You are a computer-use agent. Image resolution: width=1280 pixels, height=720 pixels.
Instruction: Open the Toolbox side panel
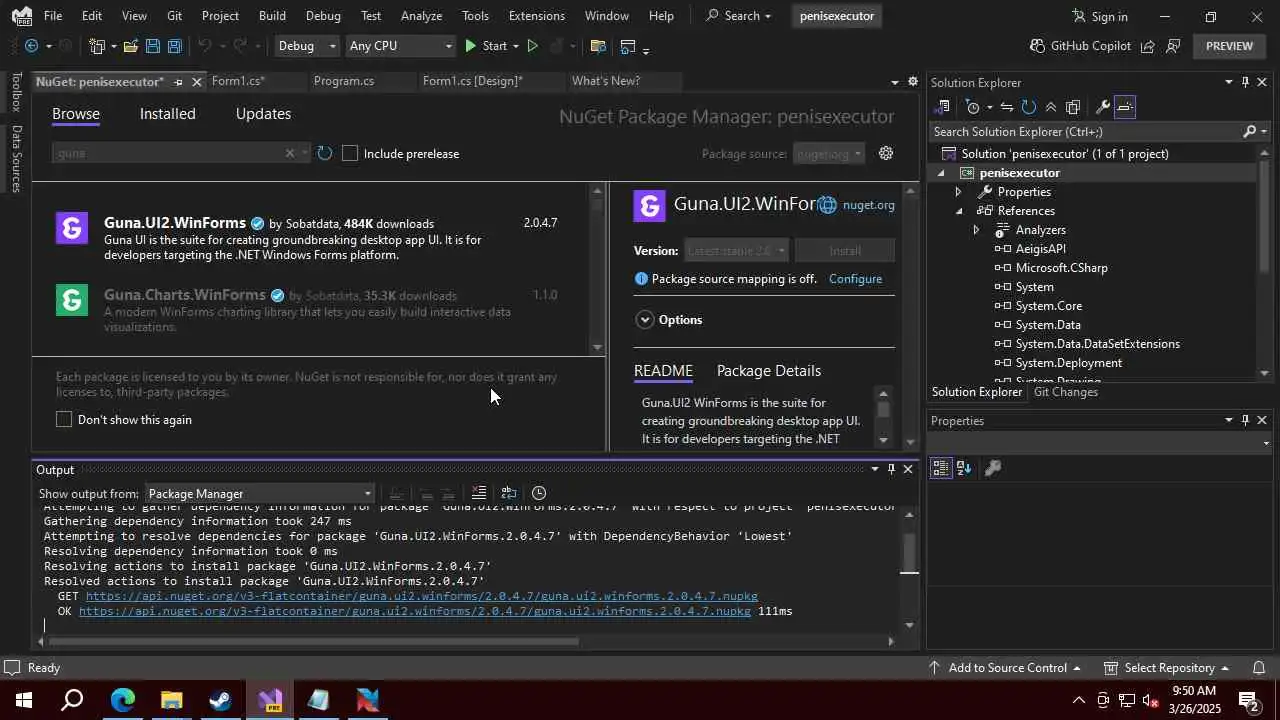[x=16, y=91]
